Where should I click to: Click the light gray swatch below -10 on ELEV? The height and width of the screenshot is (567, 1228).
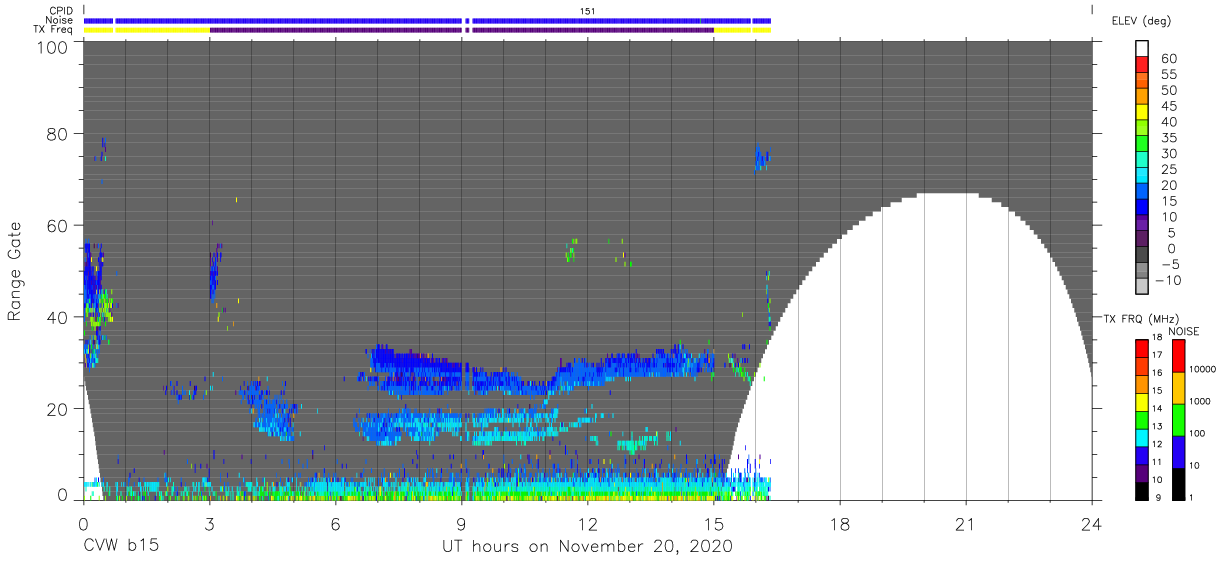click(1142, 287)
